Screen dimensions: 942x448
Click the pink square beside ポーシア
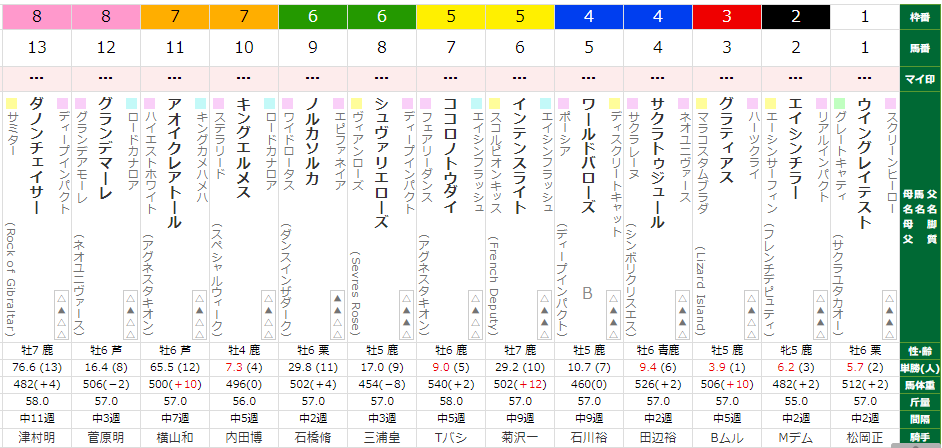pyautogui.click(x=564, y=103)
